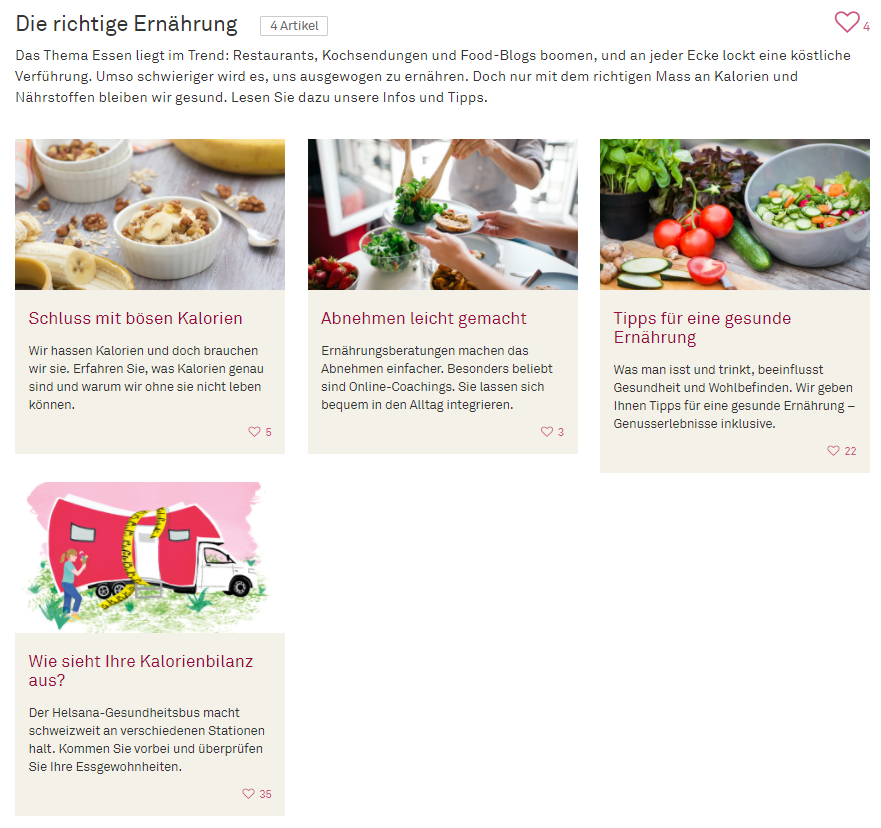The width and height of the screenshot is (881, 828).
Task: Click heart icon on Kalorienbilanz card
Action: (x=248, y=793)
